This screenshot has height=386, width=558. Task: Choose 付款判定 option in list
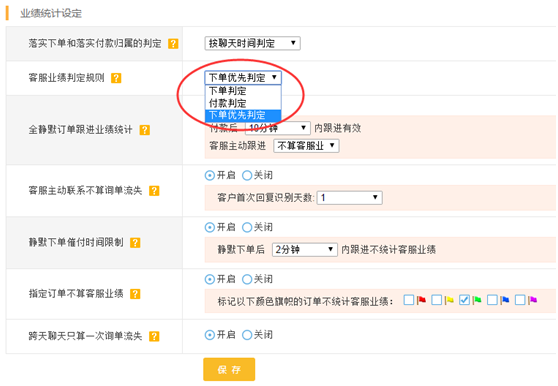(x=243, y=104)
